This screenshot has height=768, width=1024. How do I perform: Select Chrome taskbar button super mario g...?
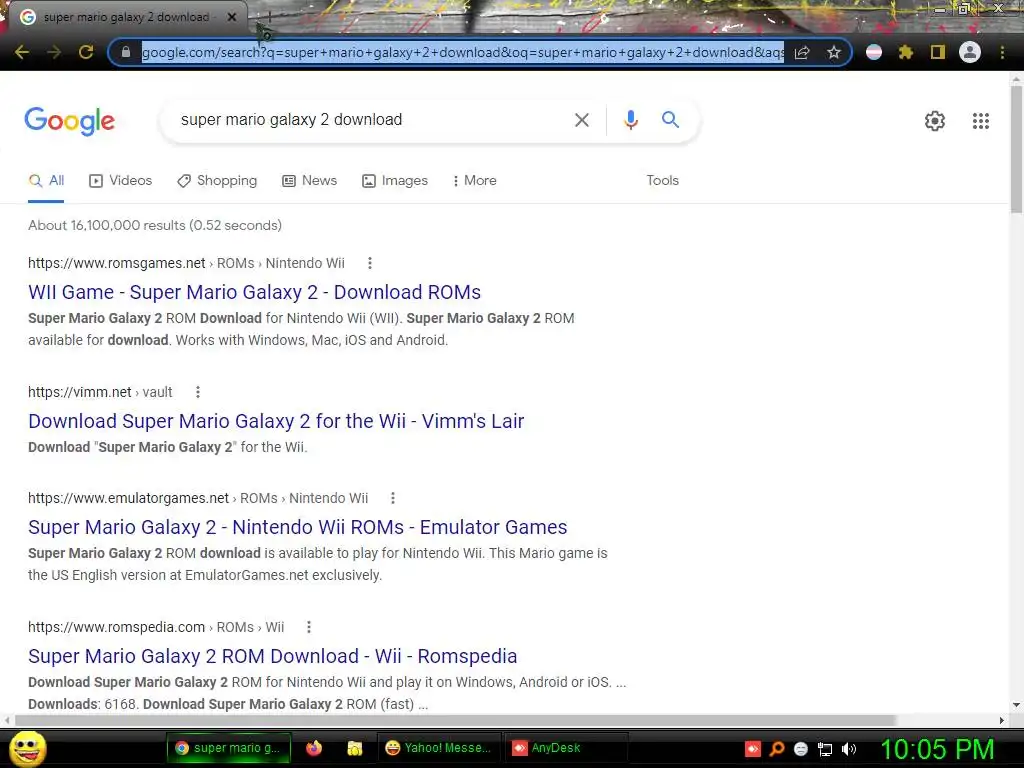pos(229,748)
